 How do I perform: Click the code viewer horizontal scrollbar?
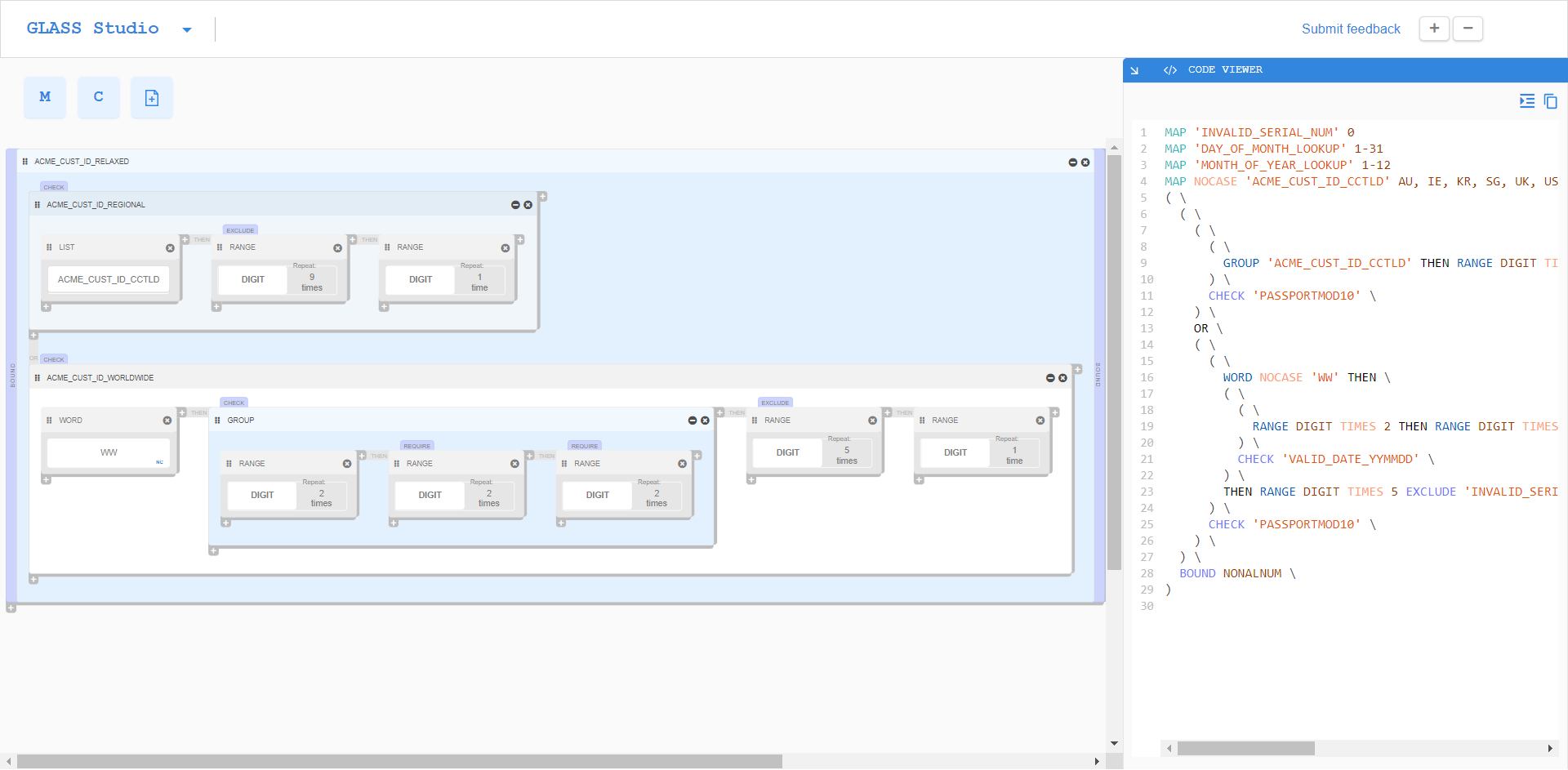click(1245, 748)
